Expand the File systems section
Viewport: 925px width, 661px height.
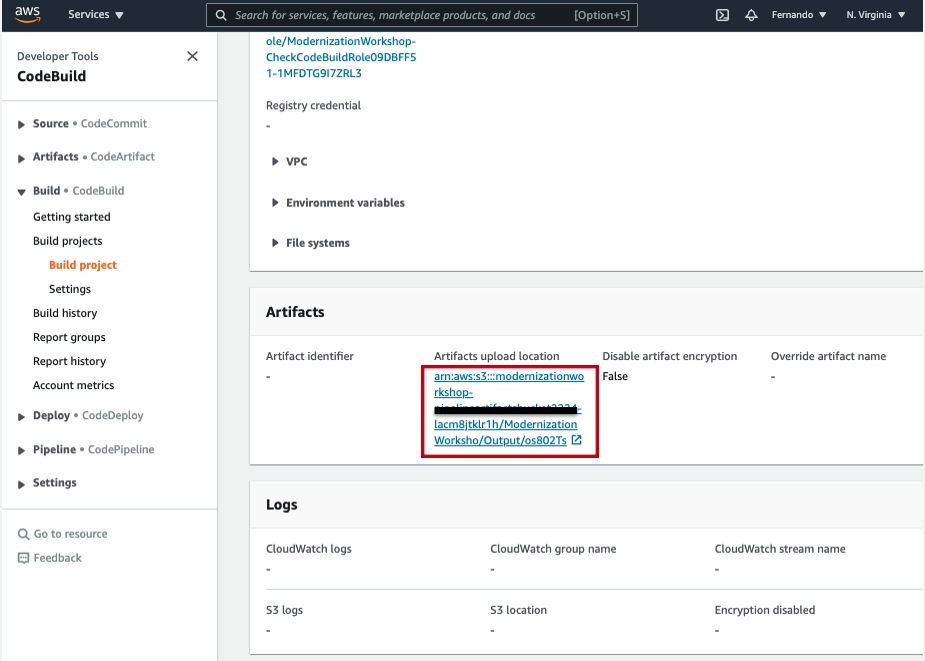pos(310,243)
